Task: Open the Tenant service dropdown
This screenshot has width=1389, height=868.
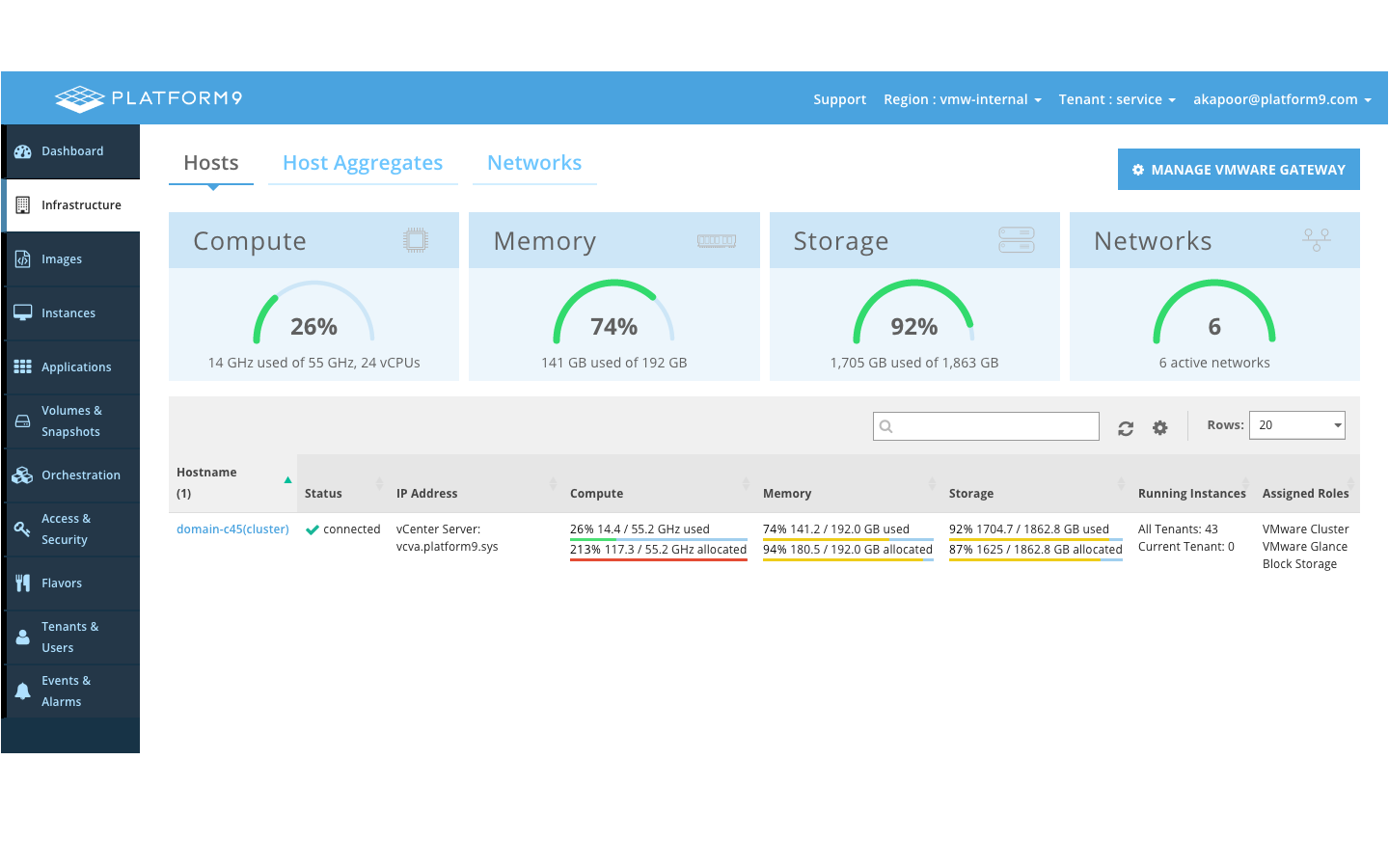Action: pyautogui.click(x=1116, y=99)
